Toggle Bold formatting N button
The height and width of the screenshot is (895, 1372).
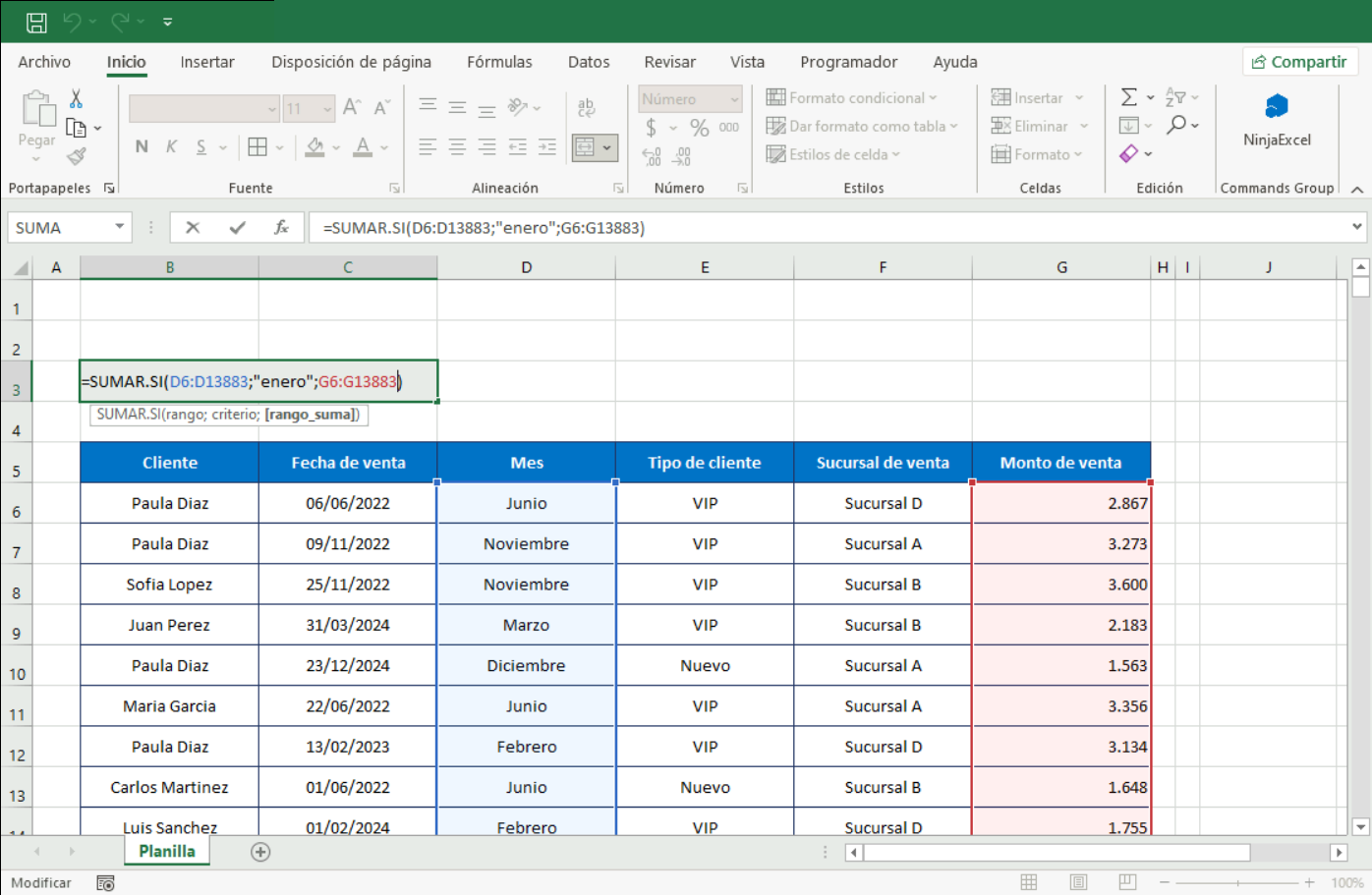(142, 147)
